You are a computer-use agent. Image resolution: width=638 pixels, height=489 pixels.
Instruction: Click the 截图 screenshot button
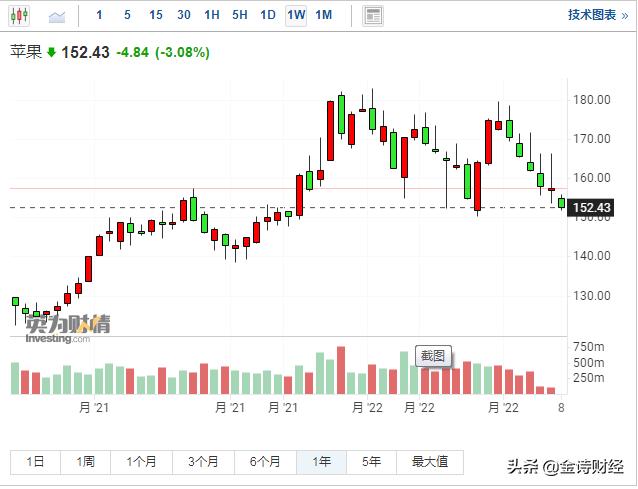coord(433,355)
